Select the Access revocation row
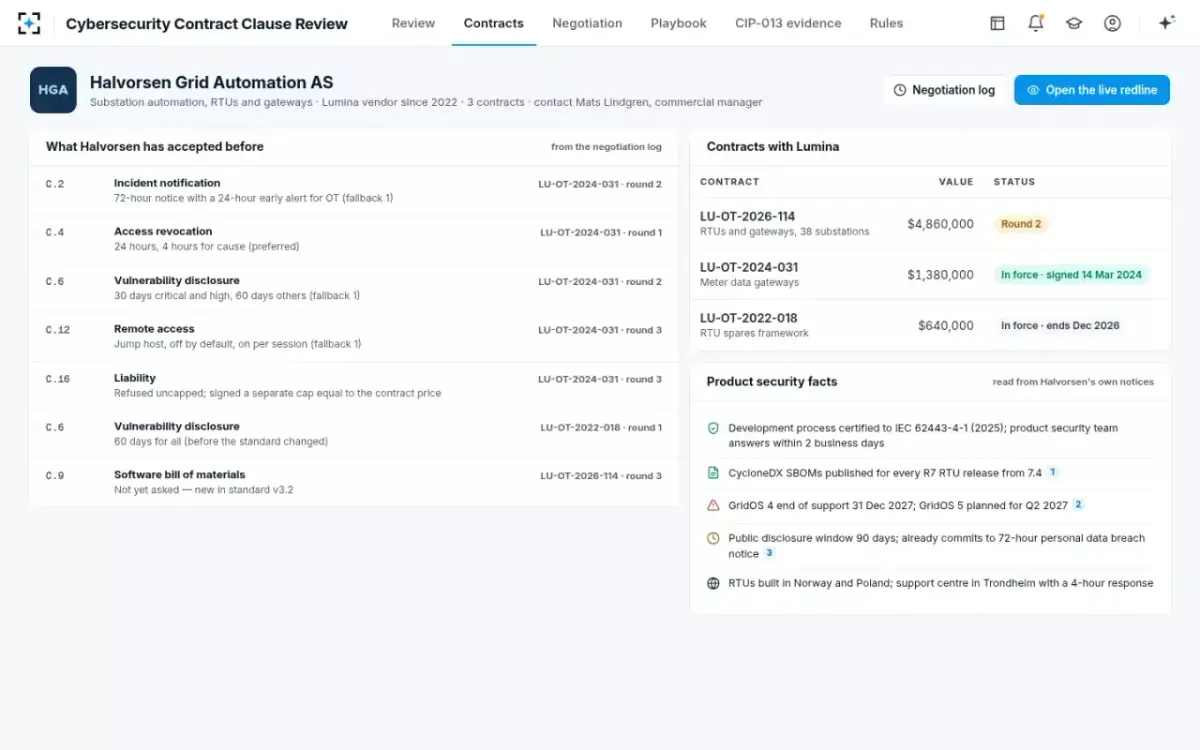The height and width of the screenshot is (750, 1200). tap(354, 239)
